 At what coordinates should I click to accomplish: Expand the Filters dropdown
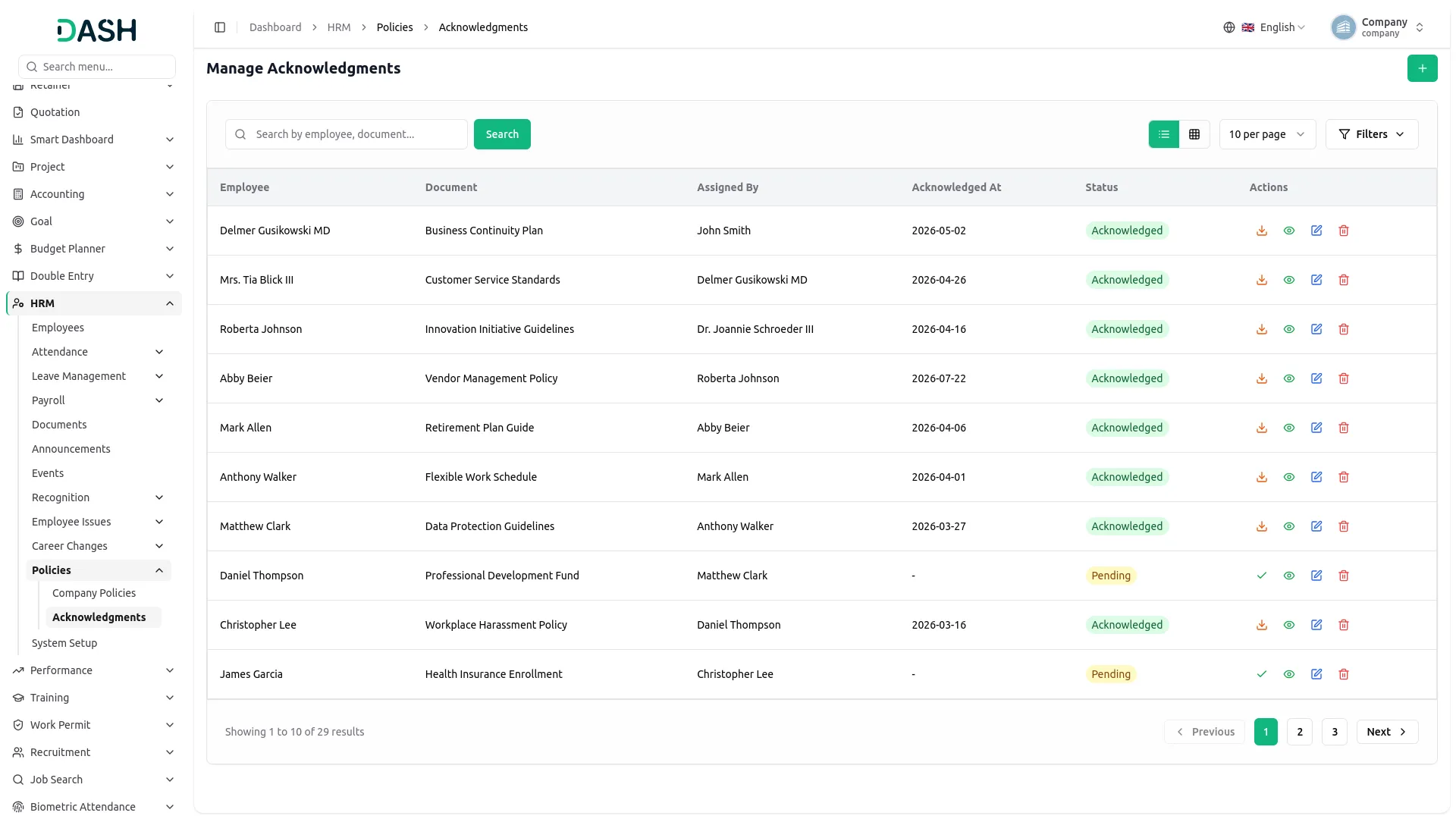click(x=1371, y=134)
